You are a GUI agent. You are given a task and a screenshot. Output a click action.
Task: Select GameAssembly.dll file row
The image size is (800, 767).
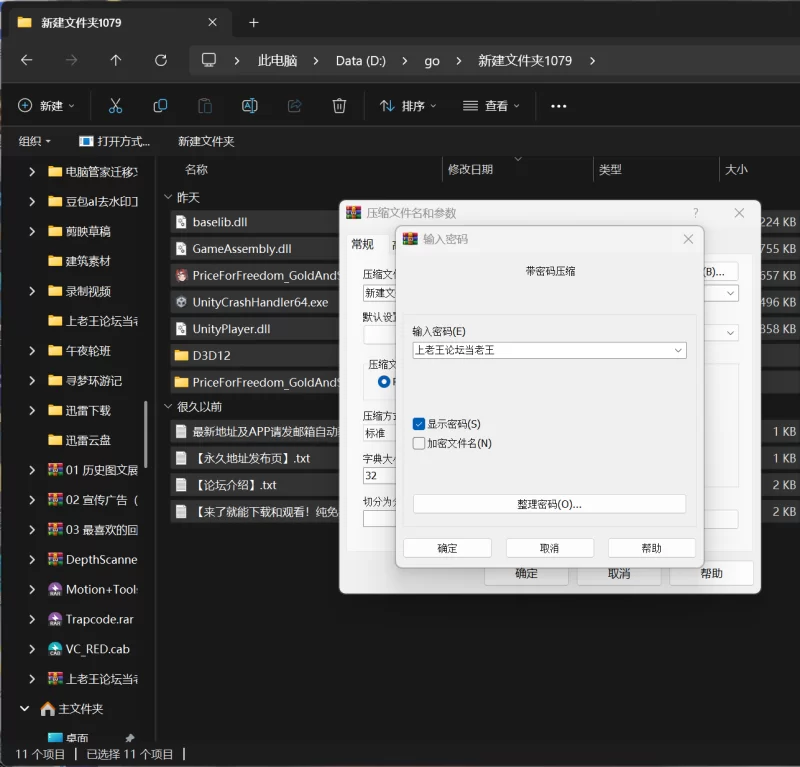point(254,249)
